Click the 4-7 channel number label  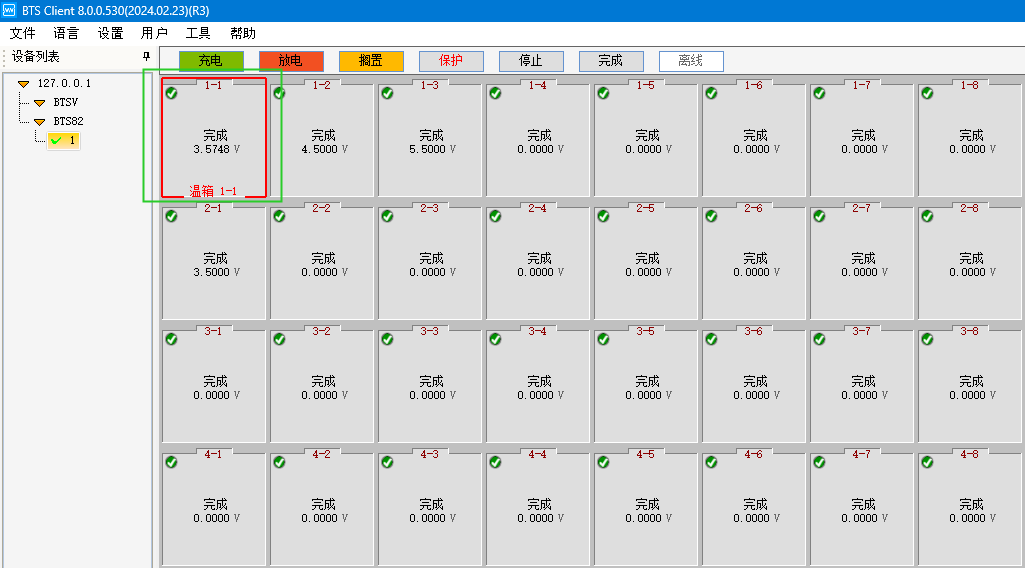[861, 454]
